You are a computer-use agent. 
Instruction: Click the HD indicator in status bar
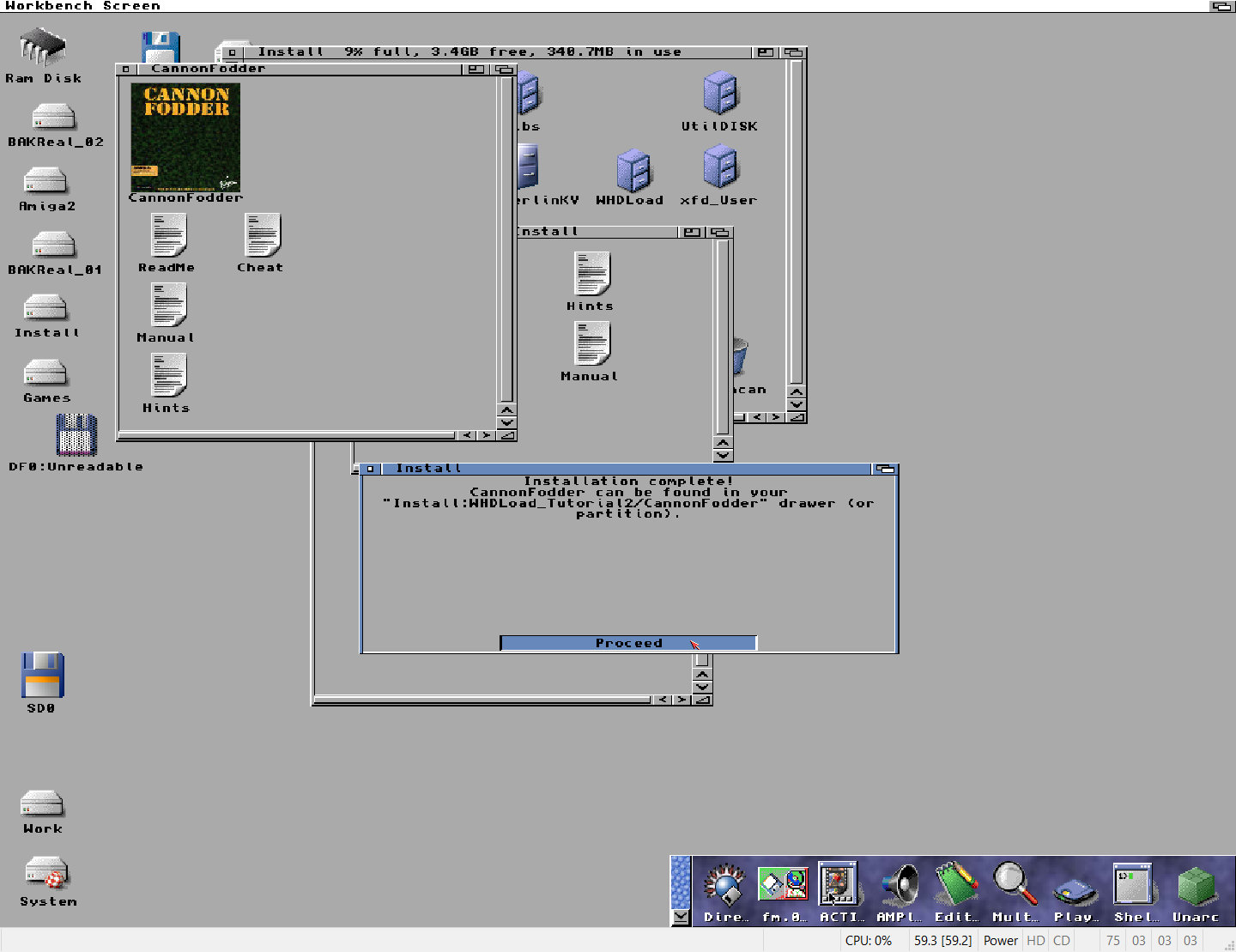[x=1036, y=941]
